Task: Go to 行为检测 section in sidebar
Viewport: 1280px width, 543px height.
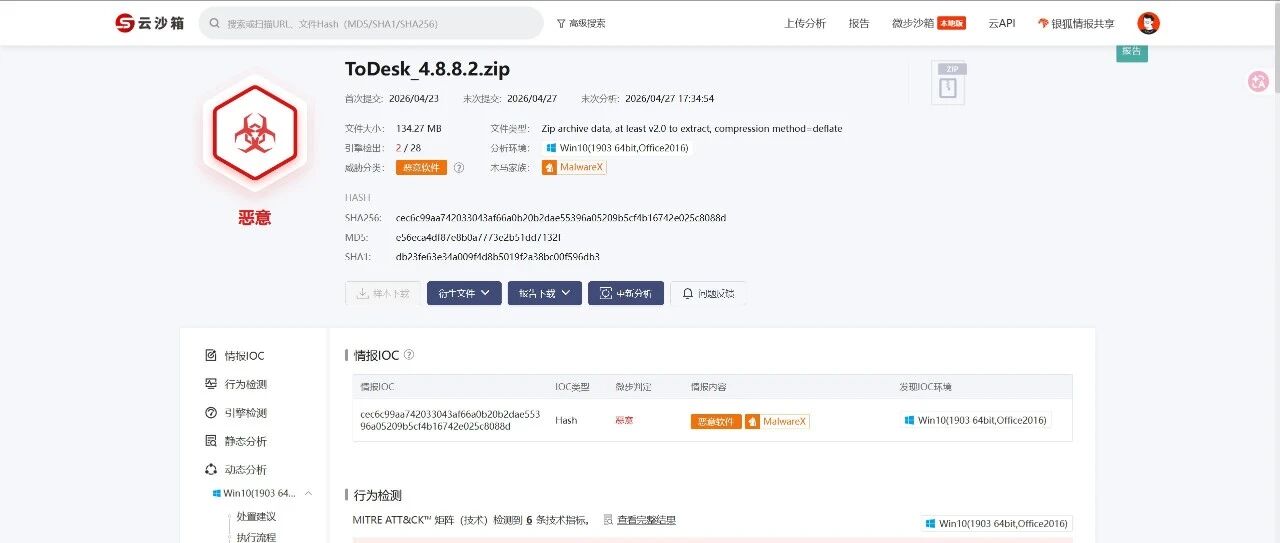Action: 236,384
